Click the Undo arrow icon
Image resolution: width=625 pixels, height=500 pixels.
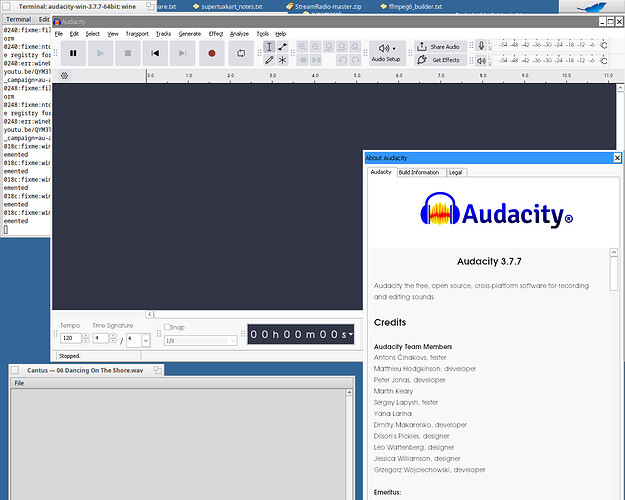[x=342, y=60]
